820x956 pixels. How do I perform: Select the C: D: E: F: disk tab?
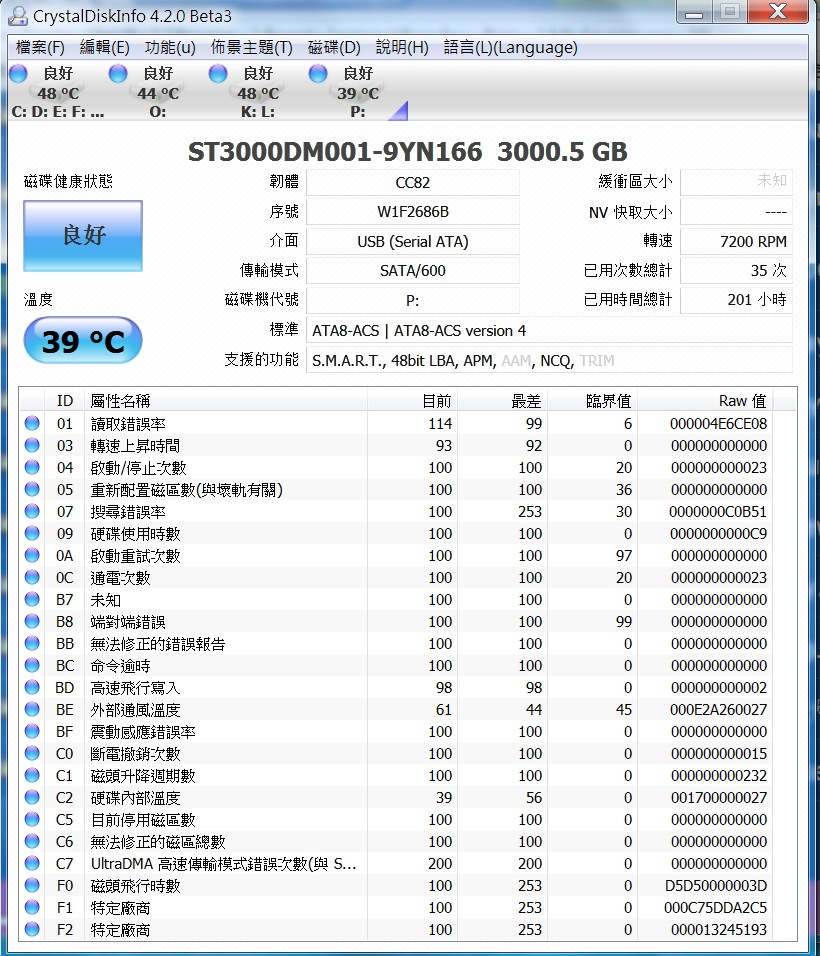(58, 91)
